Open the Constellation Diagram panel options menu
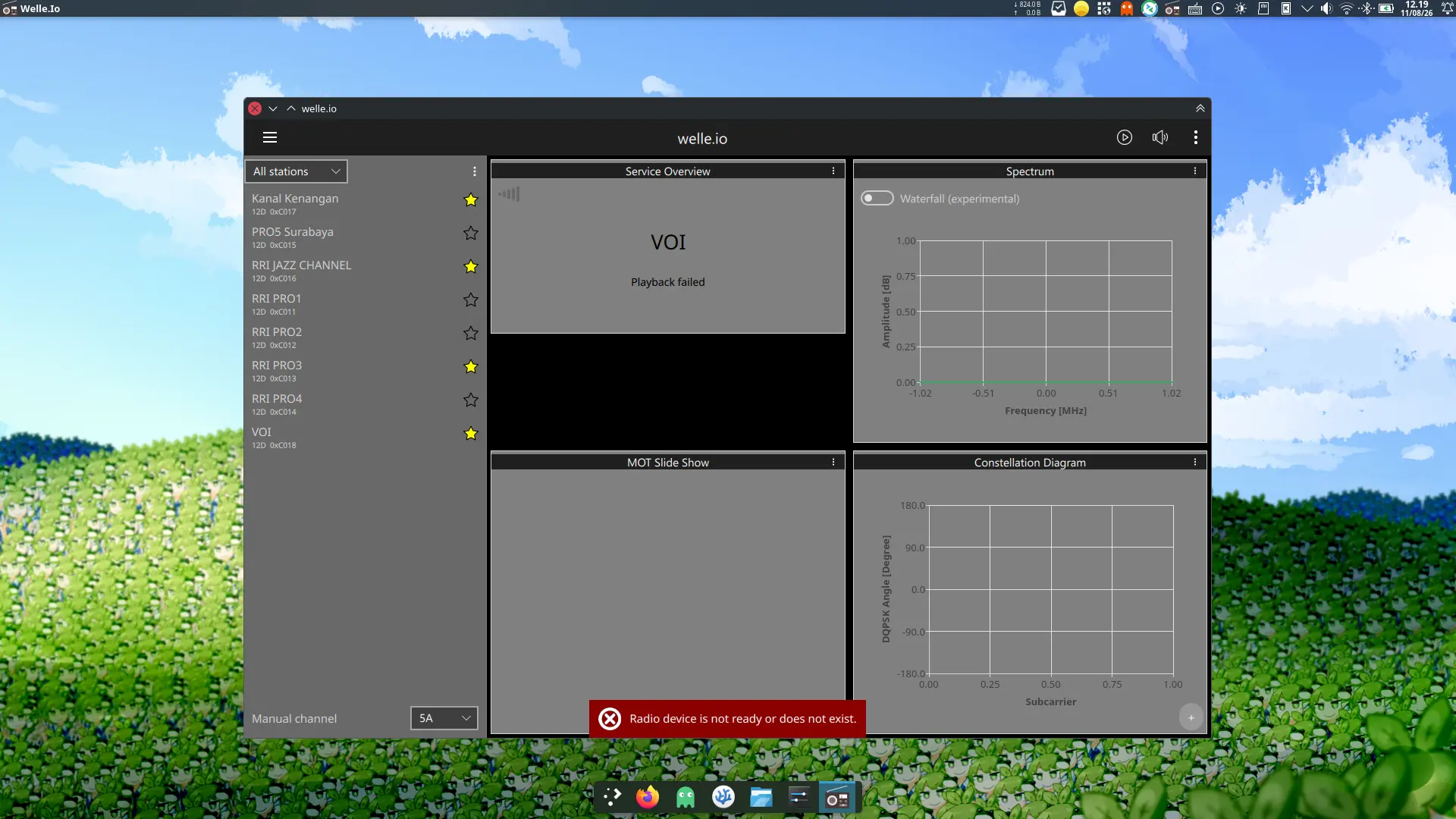 (x=1195, y=463)
